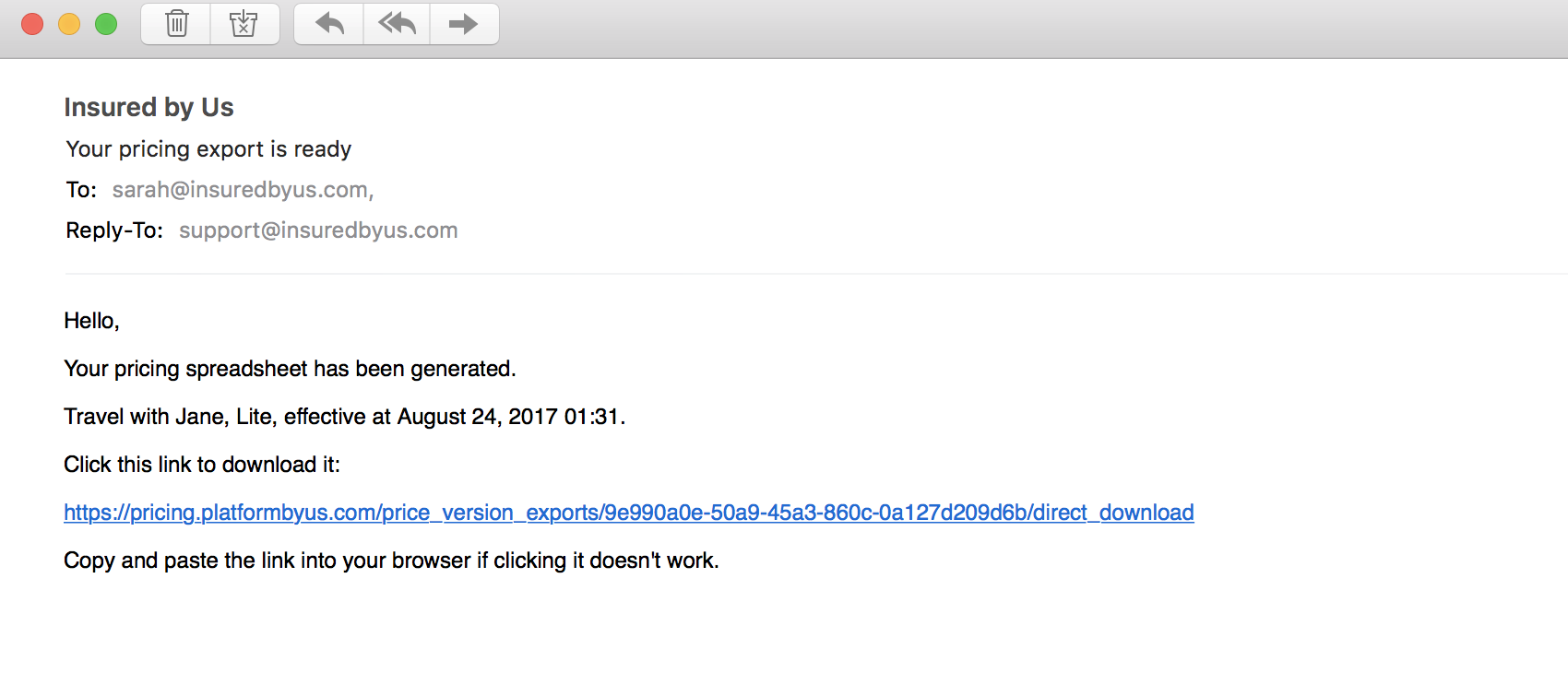This screenshot has height=673, width=1568.
Task: Click the Copy and paste the link sentence
Action: (x=391, y=561)
